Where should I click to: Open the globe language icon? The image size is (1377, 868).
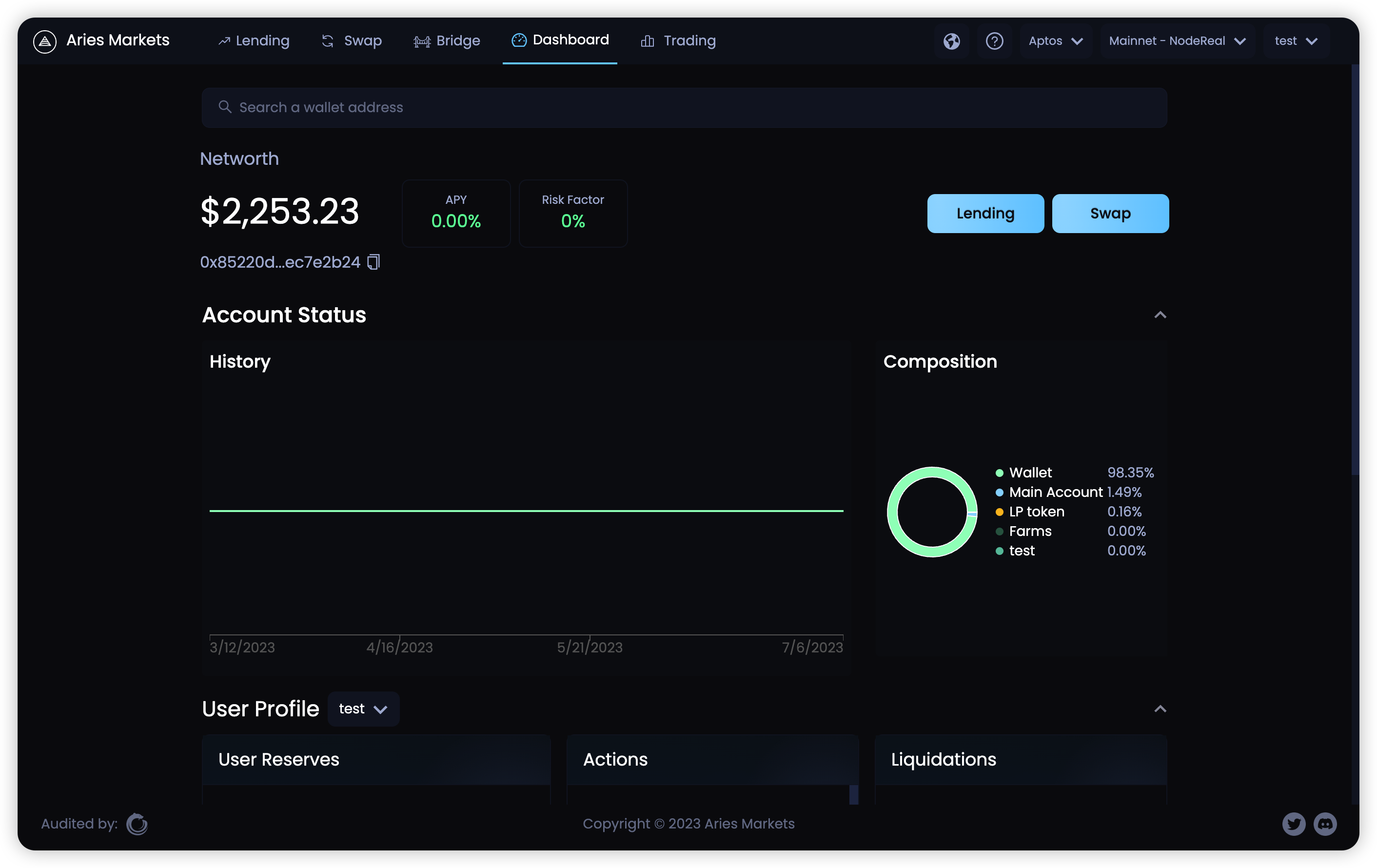pyautogui.click(x=951, y=41)
